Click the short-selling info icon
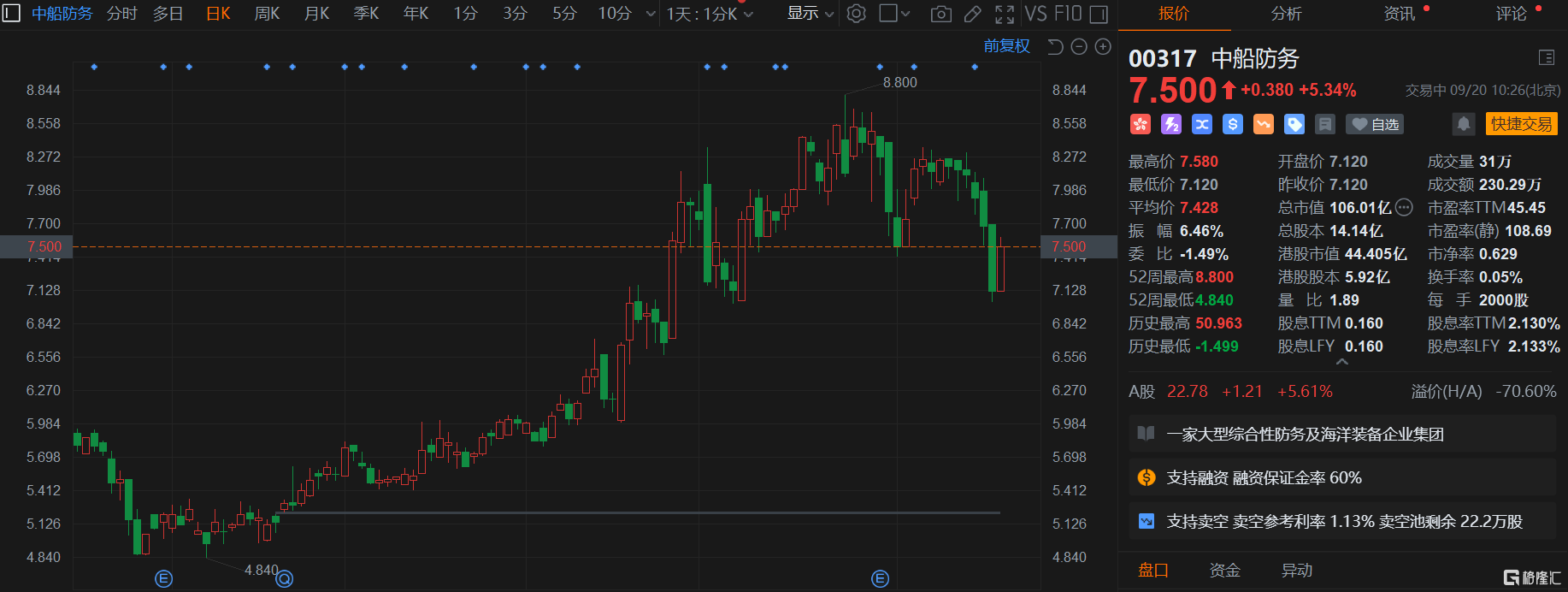The width and height of the screenshot is (1568, 592). [1147, 521]
